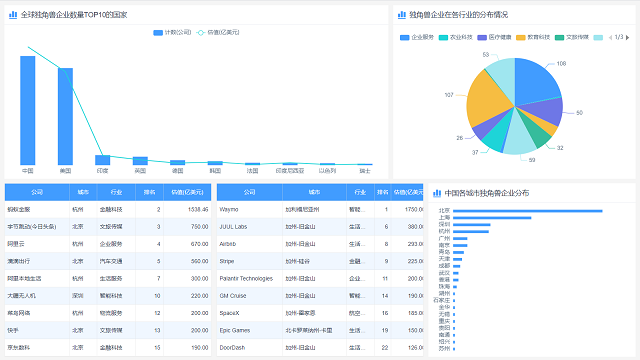The height and width of the screenshot is (360, 640).
Task: Toggle 医疗健康 legend item in the pie chart
Action: click(494, 38)
